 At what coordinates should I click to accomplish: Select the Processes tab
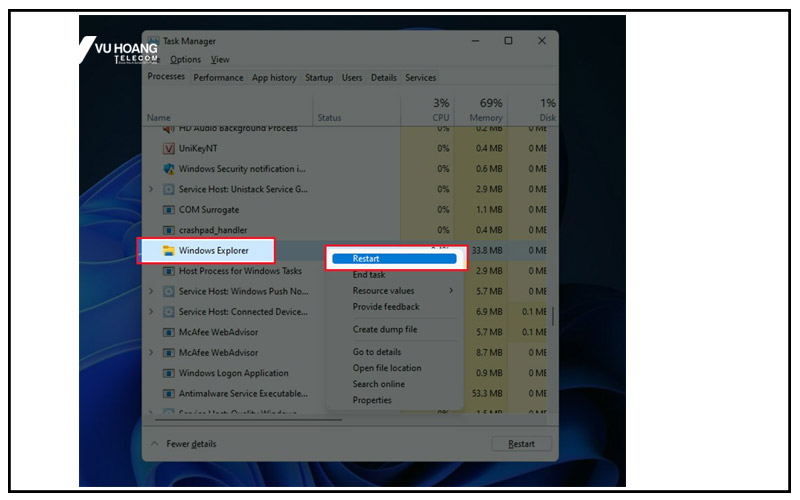tap(166, 77)
